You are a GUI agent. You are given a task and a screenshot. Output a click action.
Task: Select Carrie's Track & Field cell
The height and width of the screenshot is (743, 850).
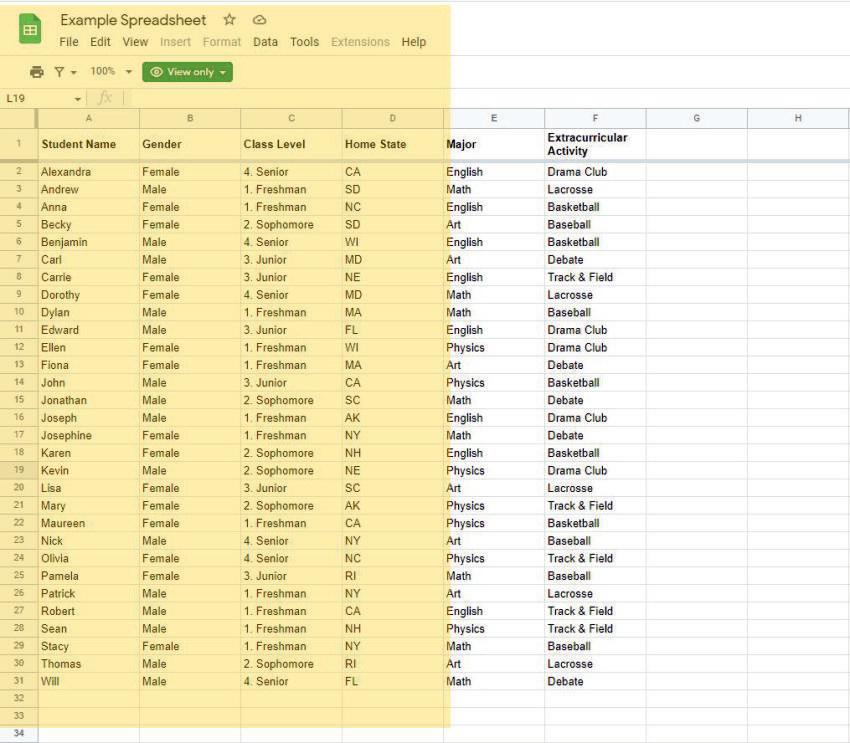coord(595,277)
